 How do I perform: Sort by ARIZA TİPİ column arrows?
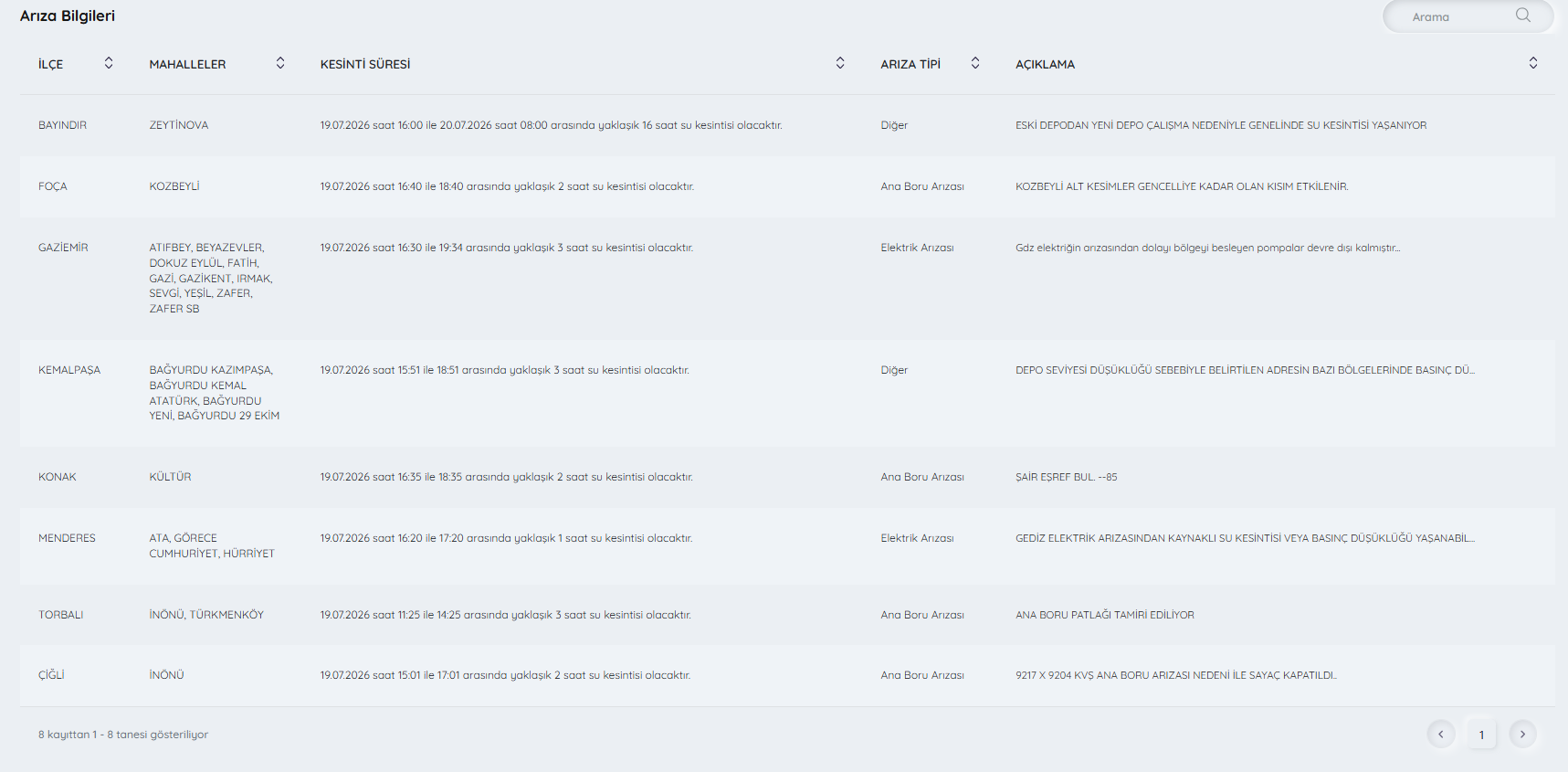(x=975, y=63)
